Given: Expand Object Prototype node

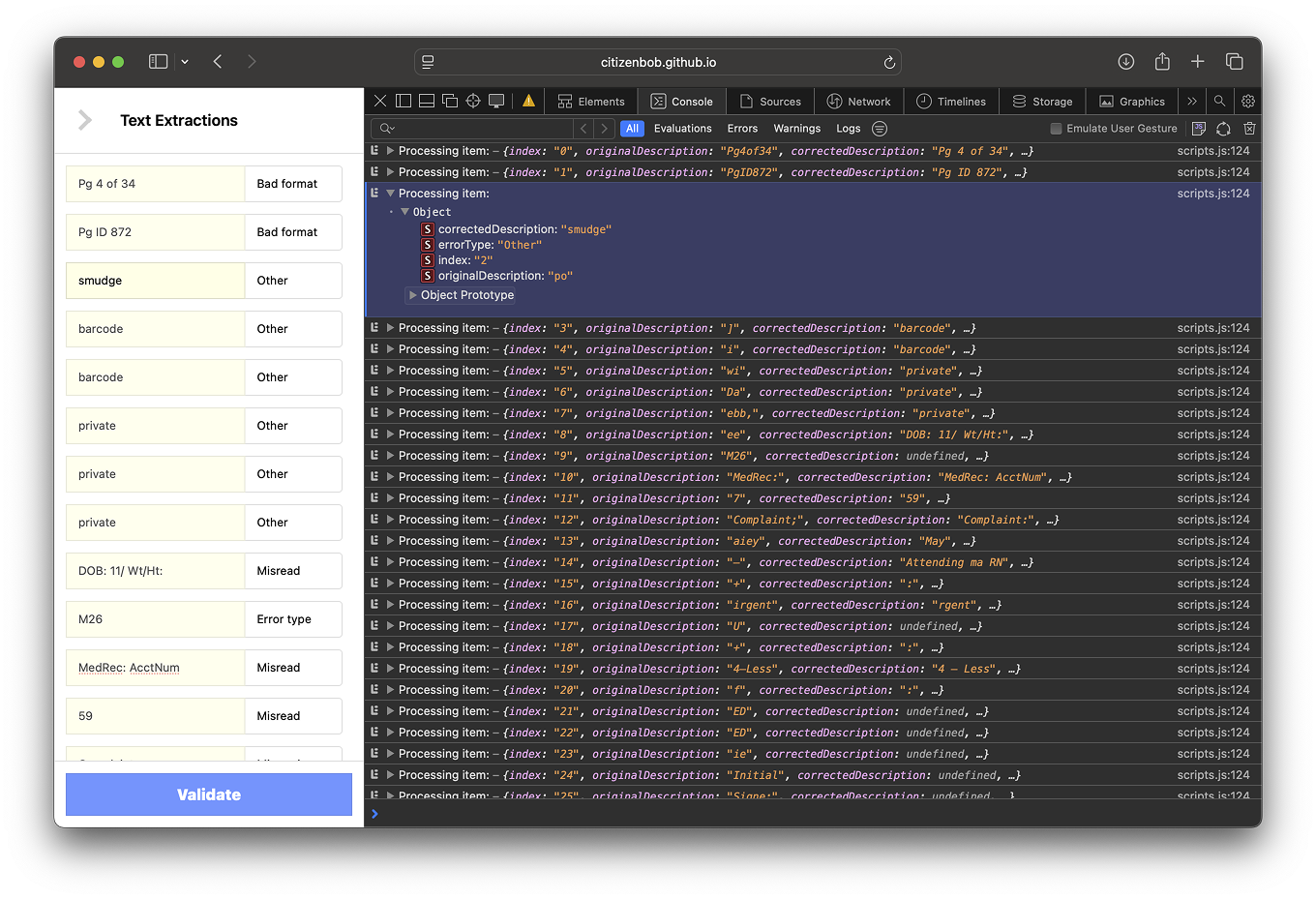Looking at the screenshot, I should (413, 295).
